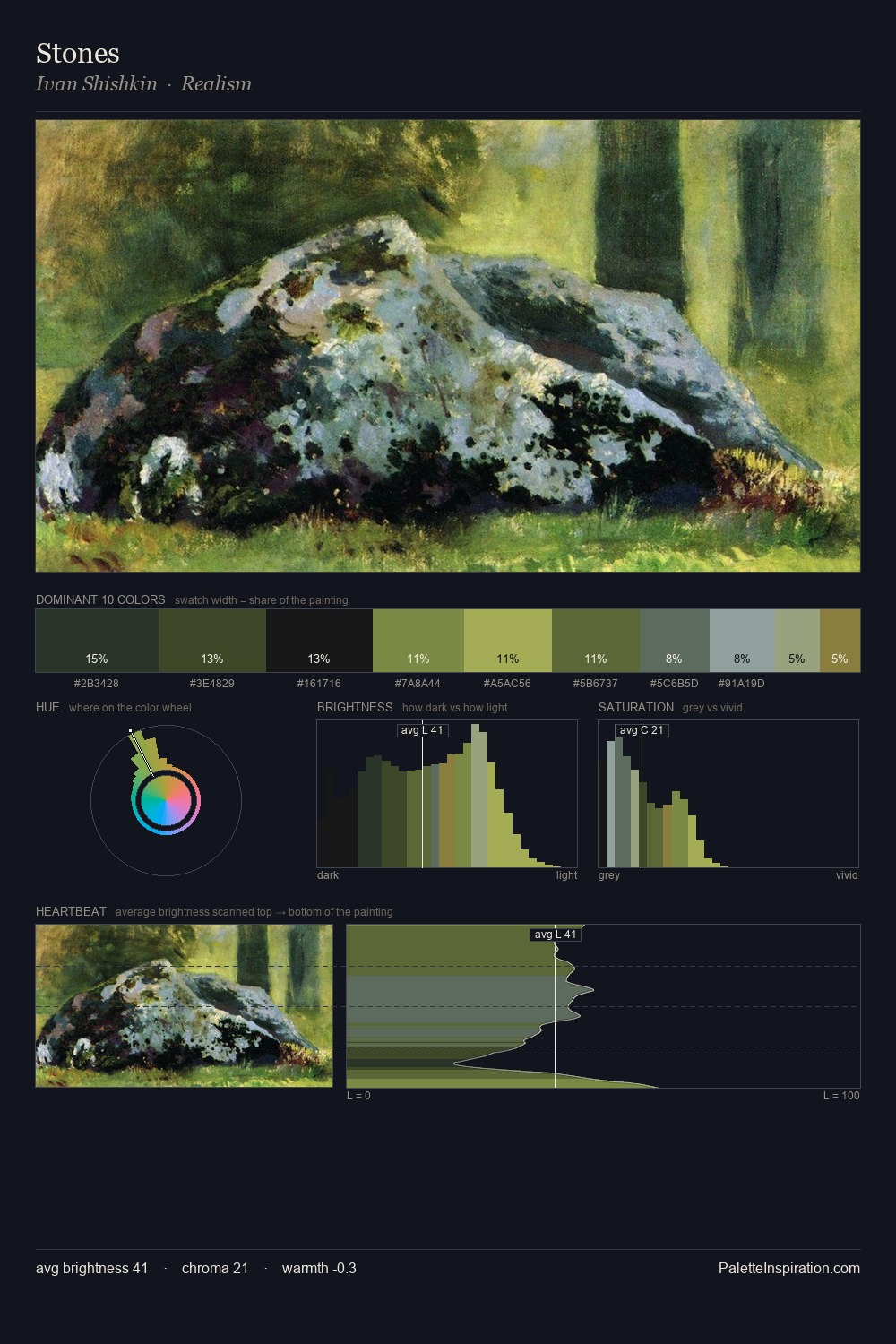This screenshot has width=896, height=1344.
Task: Click the 'HUE' section heading
Action: pyautogui.click(x=47, y=707)
